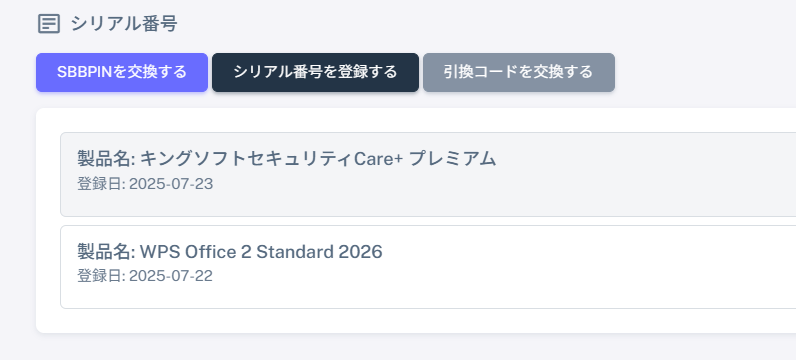
Task: Select the WPS Office 2 Standard 2026 entry
Action: pyautogui.click(x=428, y=267)
